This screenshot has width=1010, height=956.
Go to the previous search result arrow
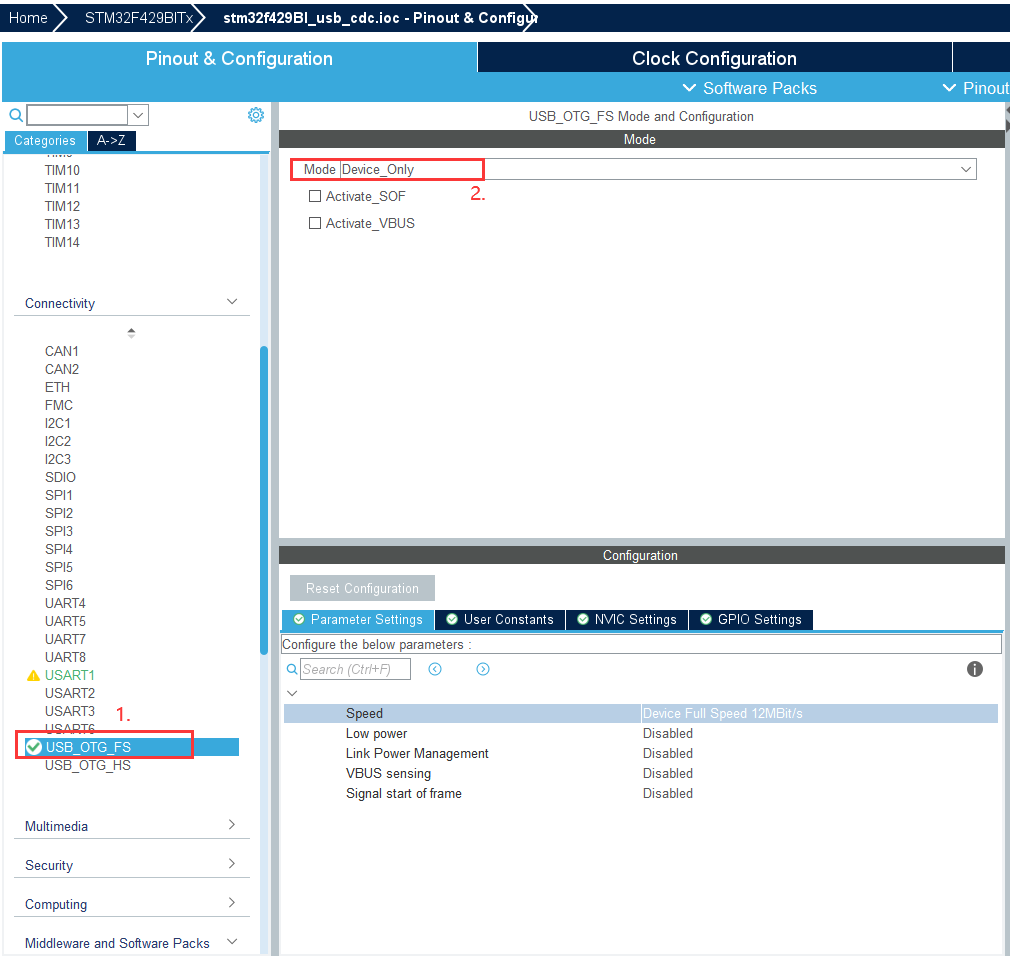[x=435, y=669]
